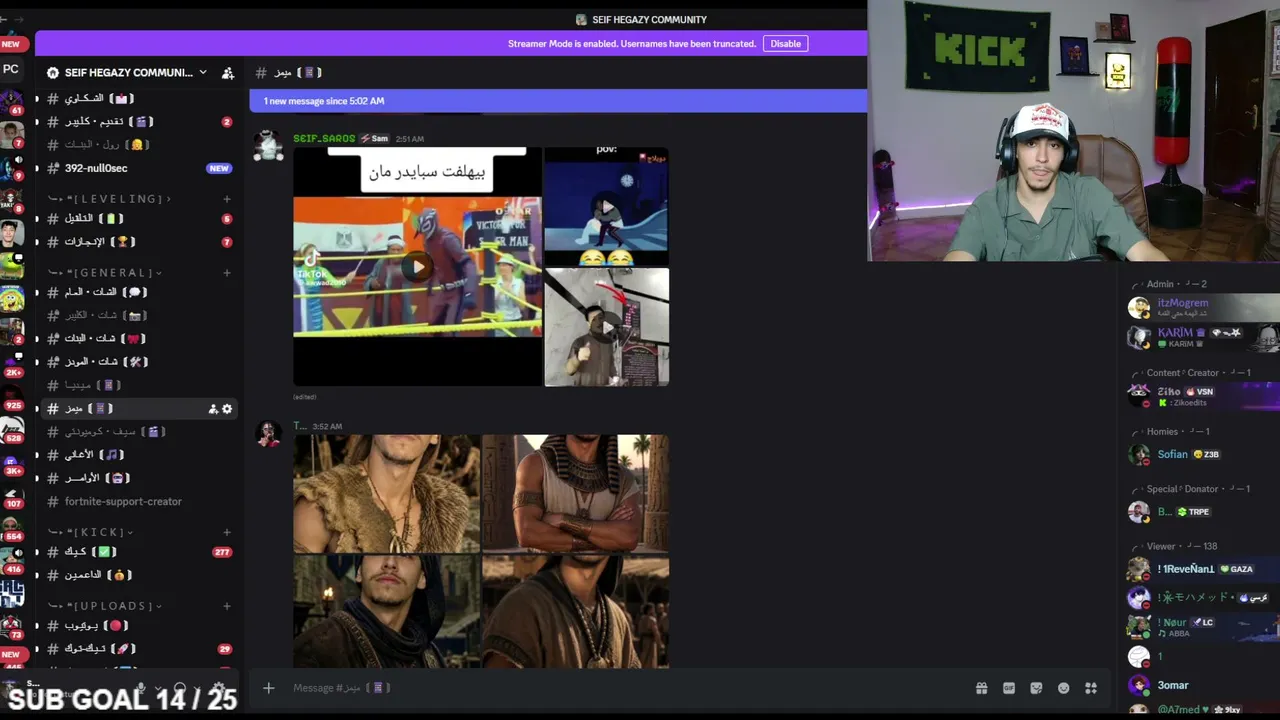Click SEIF_SAROS message avatar
Viewport: 1280px width, 720px height.
point(268,147)
